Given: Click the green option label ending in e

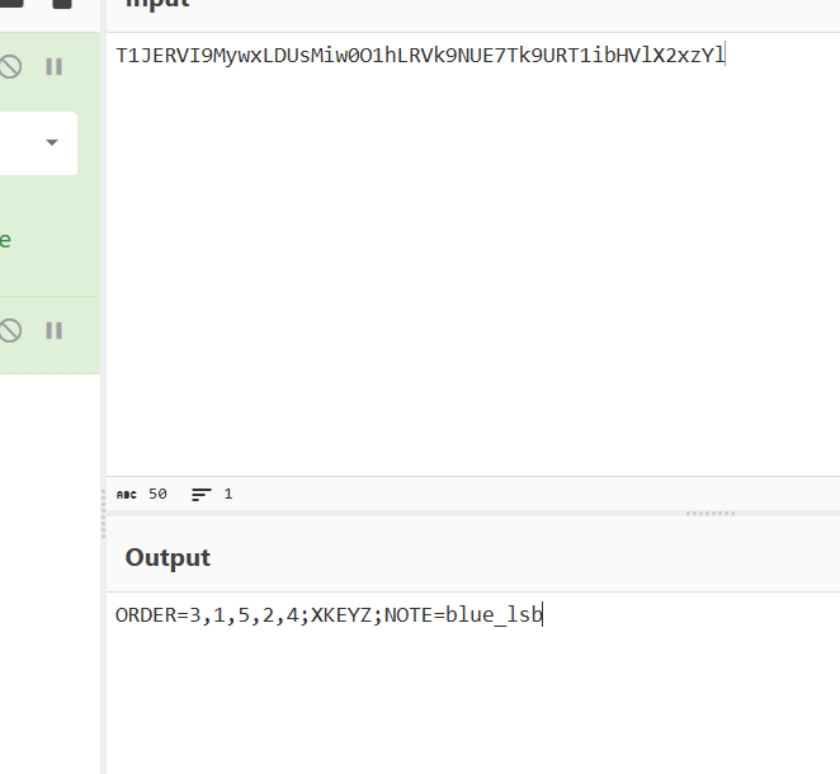Looking at the screenshot, I should click(x=5, y=240).
